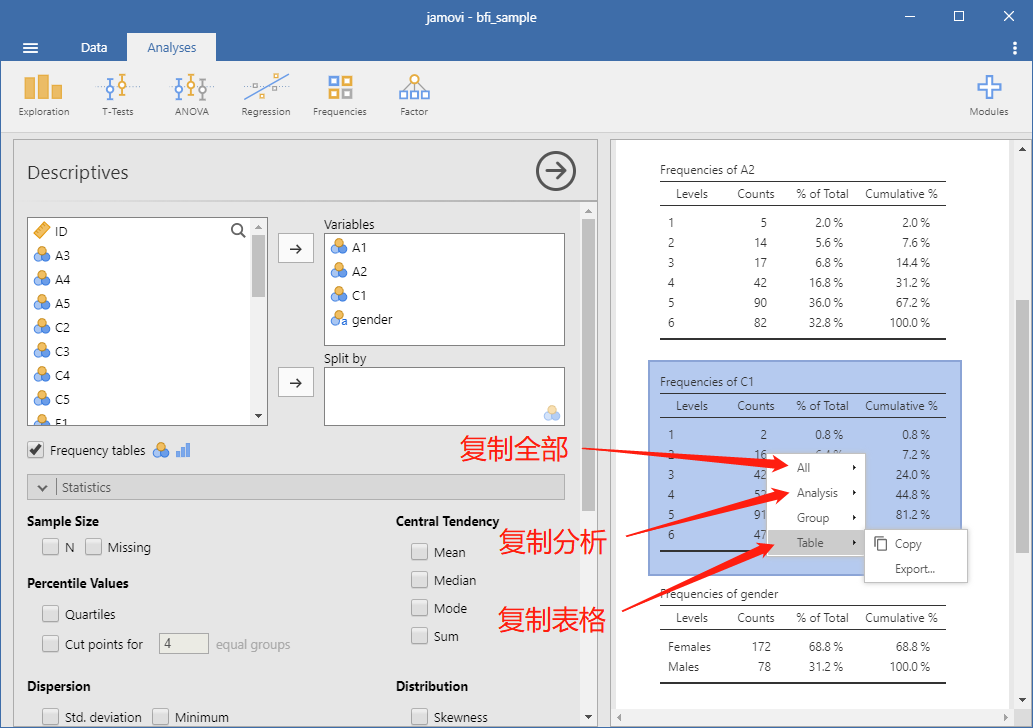Open the Frequencies analyses menu

340,96
